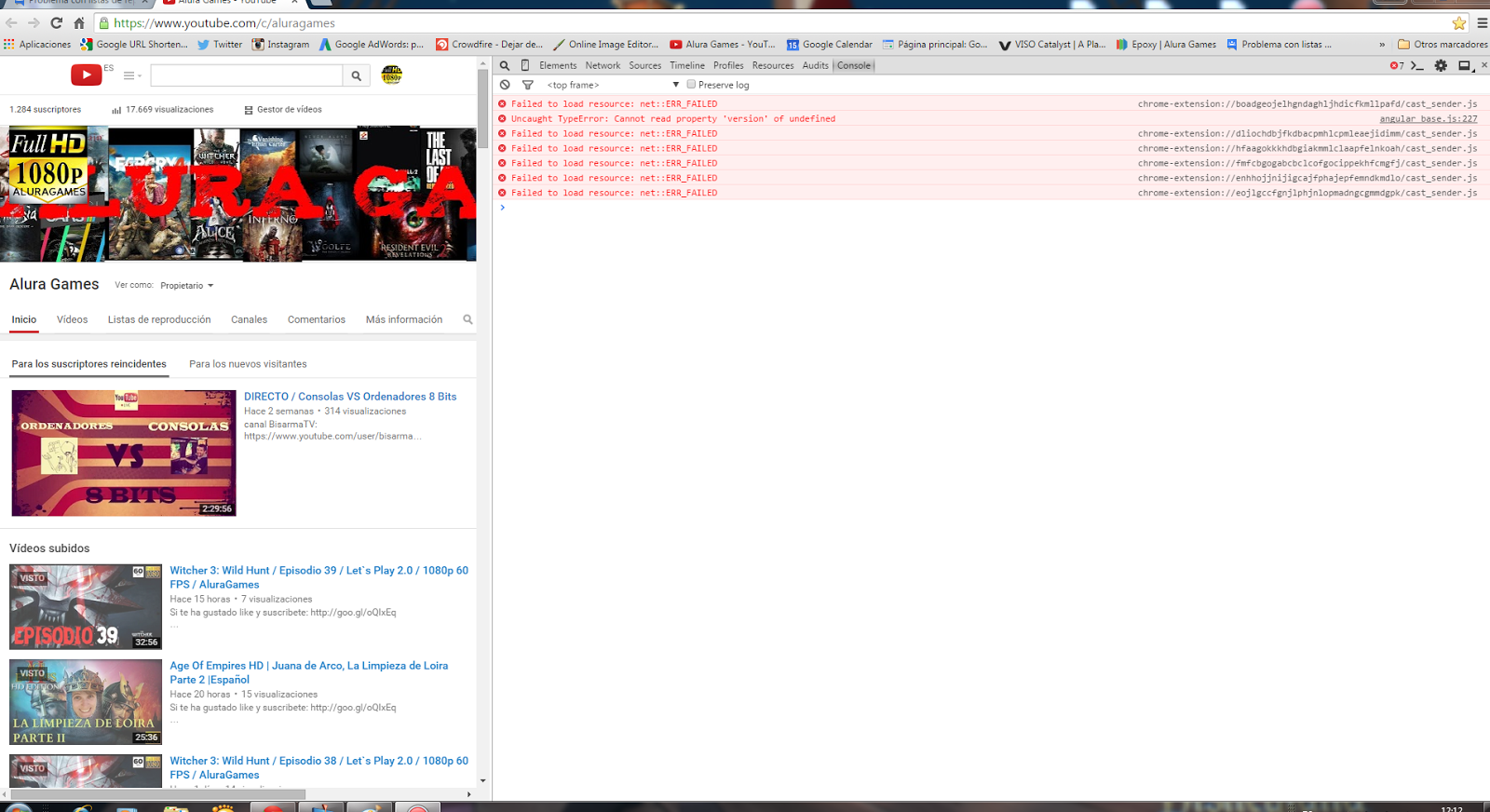
Task: Open the Canales tab
Action: (x=249, y=319)
